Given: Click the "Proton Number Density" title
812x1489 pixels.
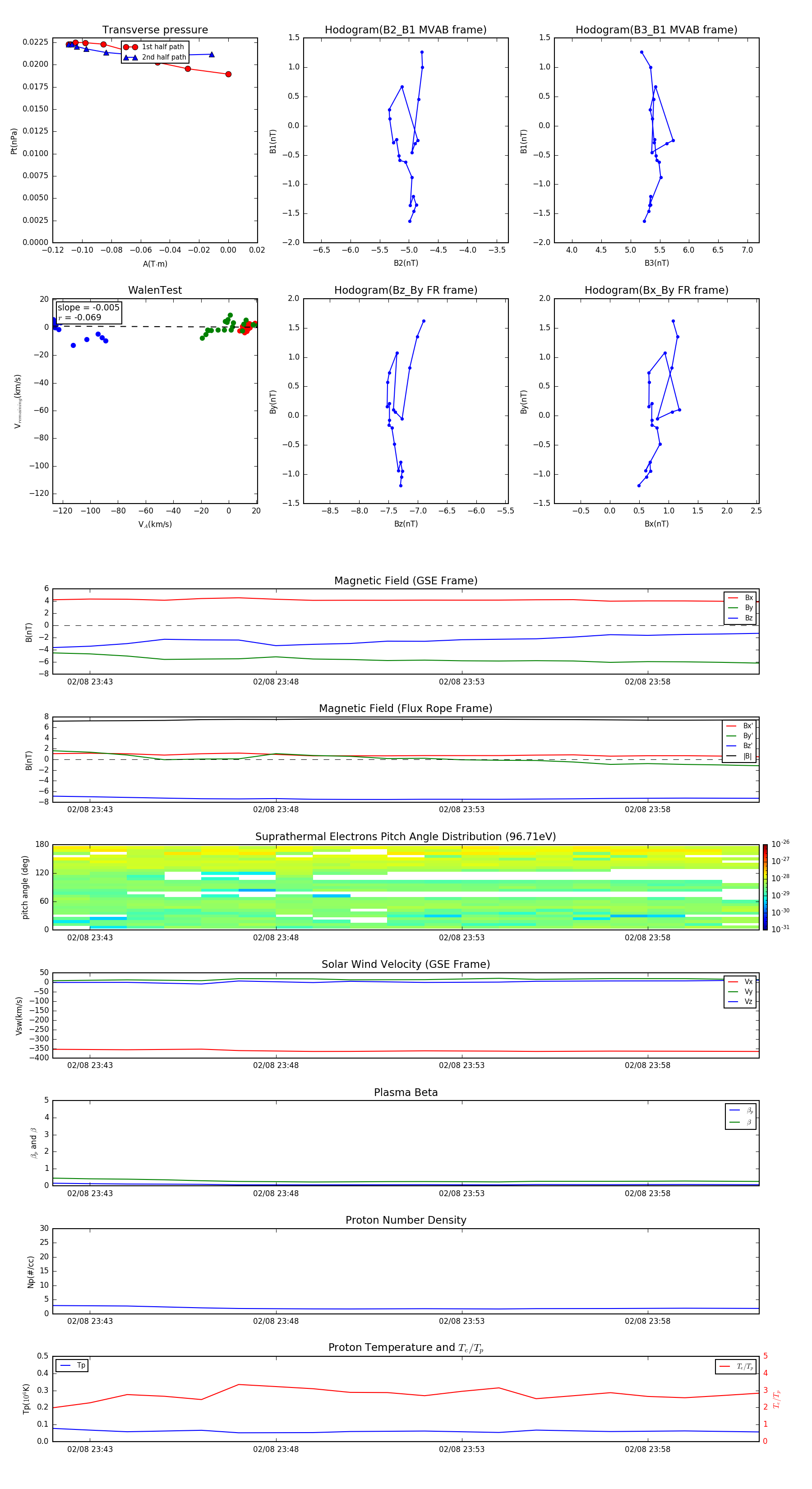Looking at the screenshot, I should pyautogui.click(x=406, y=1220).
